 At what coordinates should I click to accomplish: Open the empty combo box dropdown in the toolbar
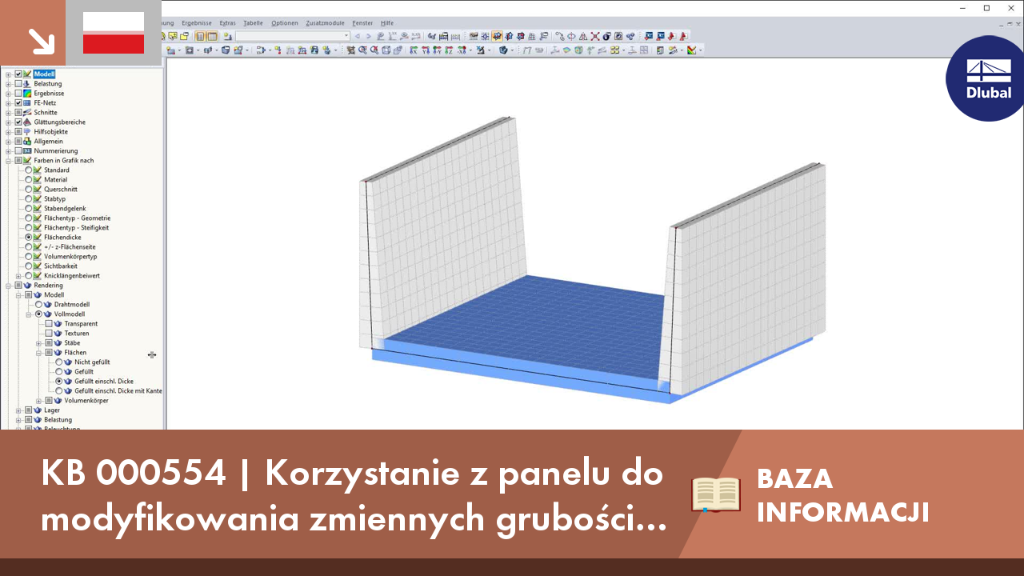tap(346, 37)
